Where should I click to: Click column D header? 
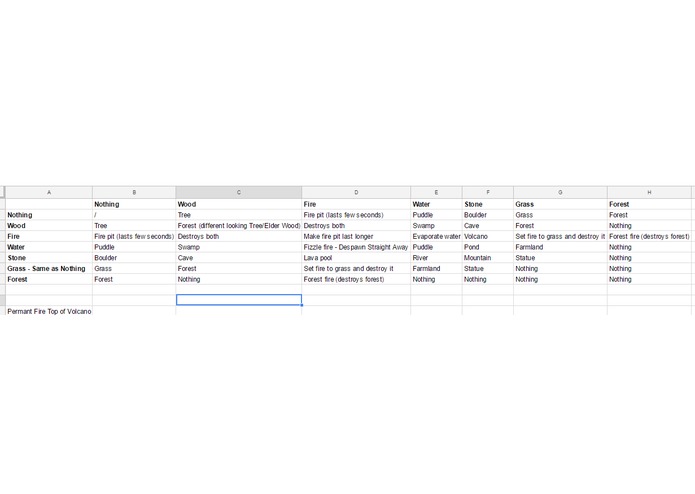point(356,192)
